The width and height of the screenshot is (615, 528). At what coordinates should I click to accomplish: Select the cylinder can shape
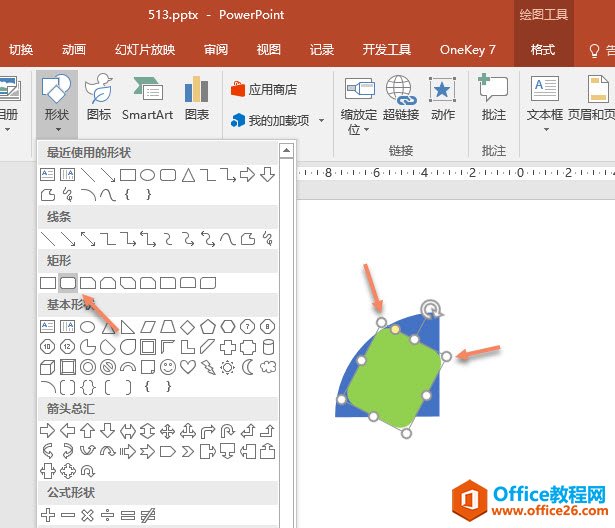coord(268,347)
